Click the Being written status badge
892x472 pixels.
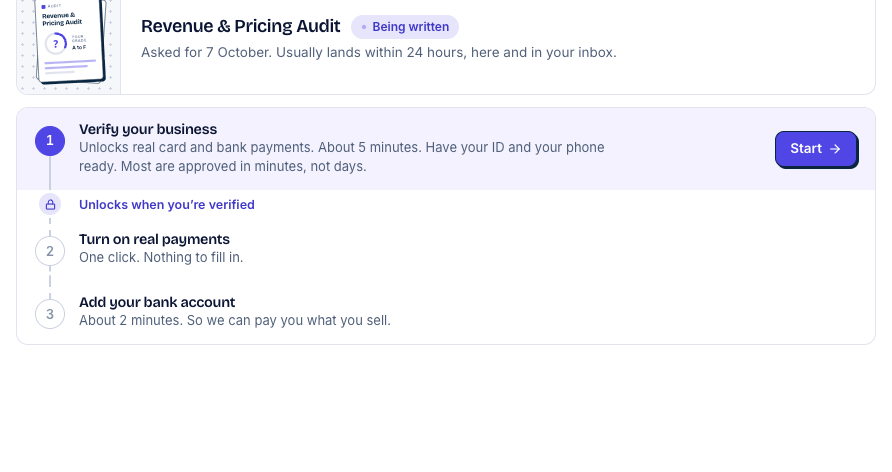(405, 27)
